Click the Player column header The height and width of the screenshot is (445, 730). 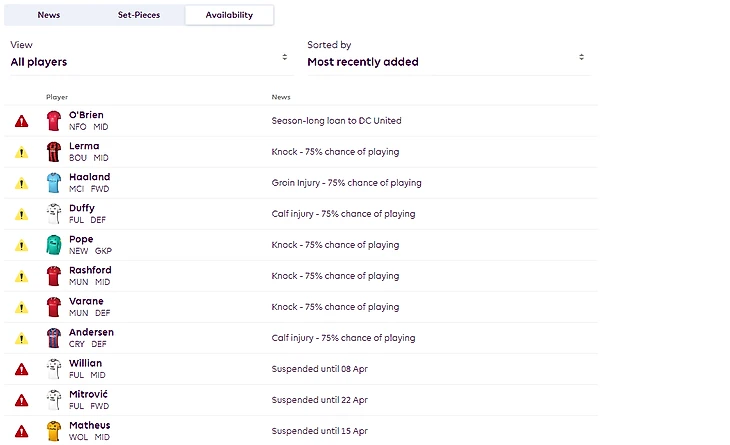(x=57, y=97)
